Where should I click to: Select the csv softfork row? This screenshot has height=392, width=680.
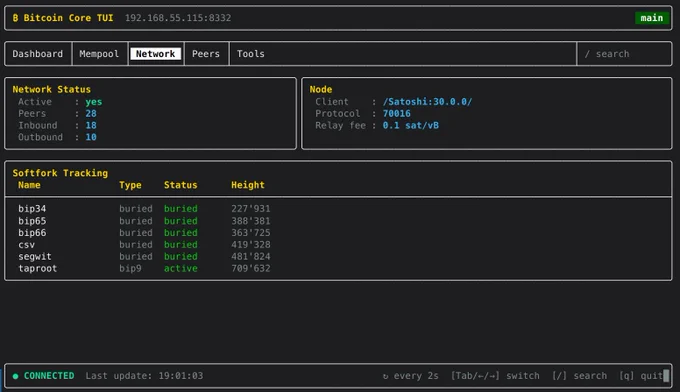pos(338,245)
